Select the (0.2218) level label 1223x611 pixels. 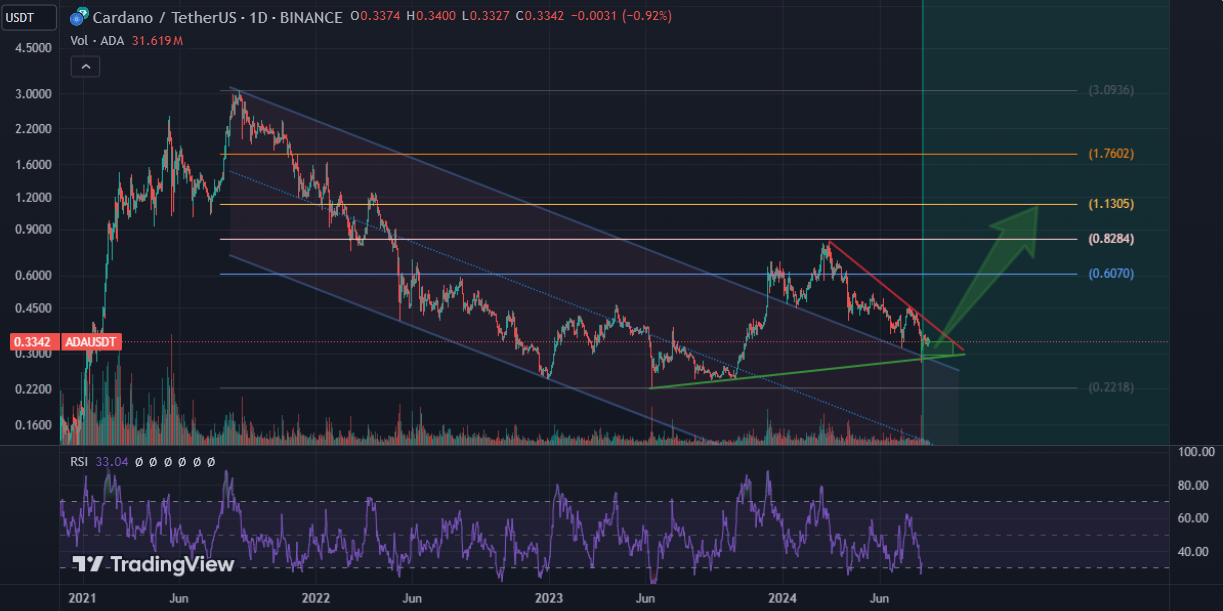click(x=1111, y=387)
